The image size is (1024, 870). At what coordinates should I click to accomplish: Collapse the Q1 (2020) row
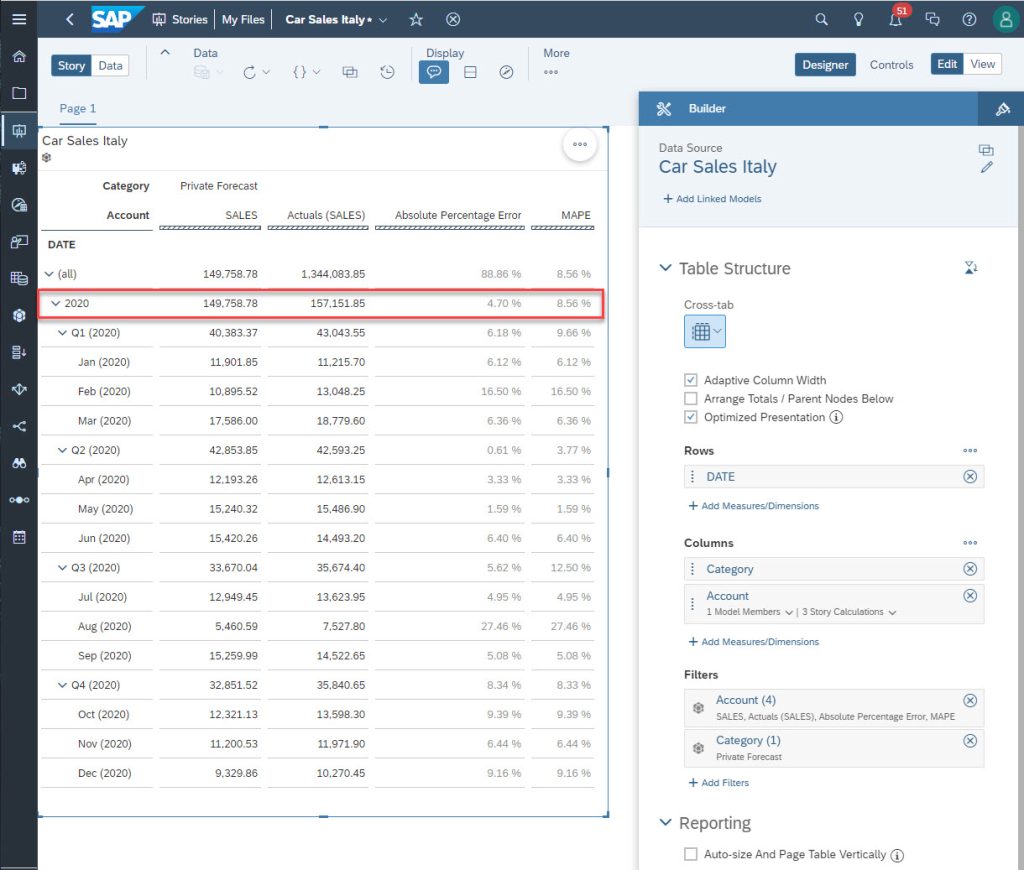62,332
